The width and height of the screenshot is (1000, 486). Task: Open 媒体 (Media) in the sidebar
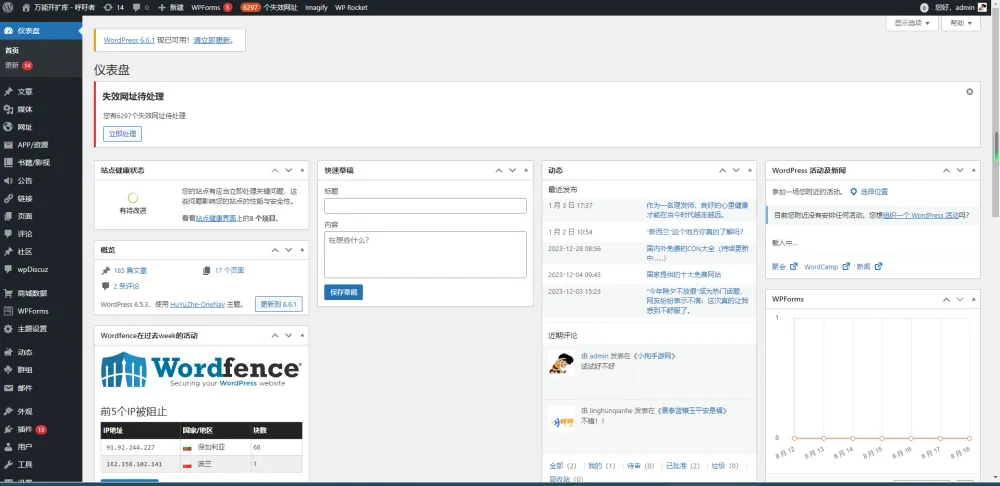point(25,109)
